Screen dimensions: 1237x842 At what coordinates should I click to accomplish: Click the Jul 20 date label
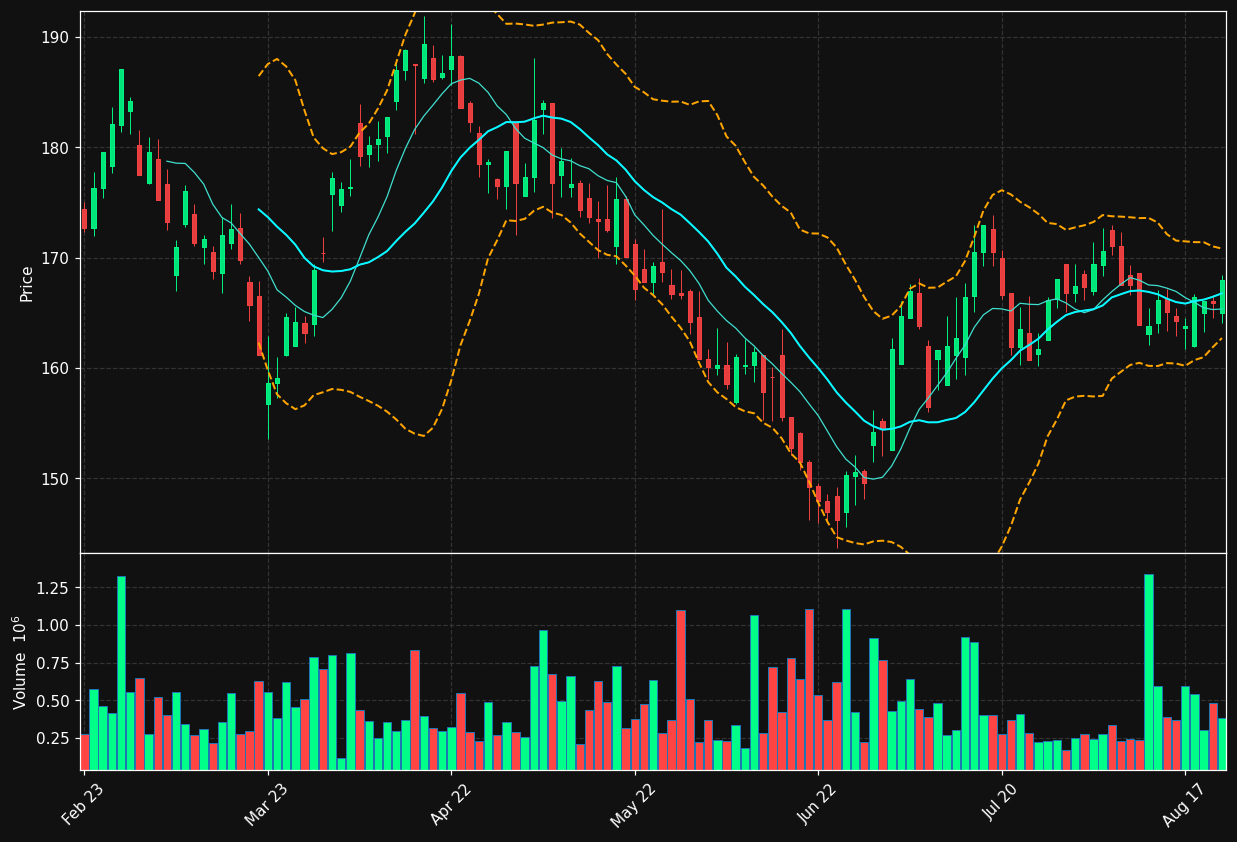(x=1001, y=804)
